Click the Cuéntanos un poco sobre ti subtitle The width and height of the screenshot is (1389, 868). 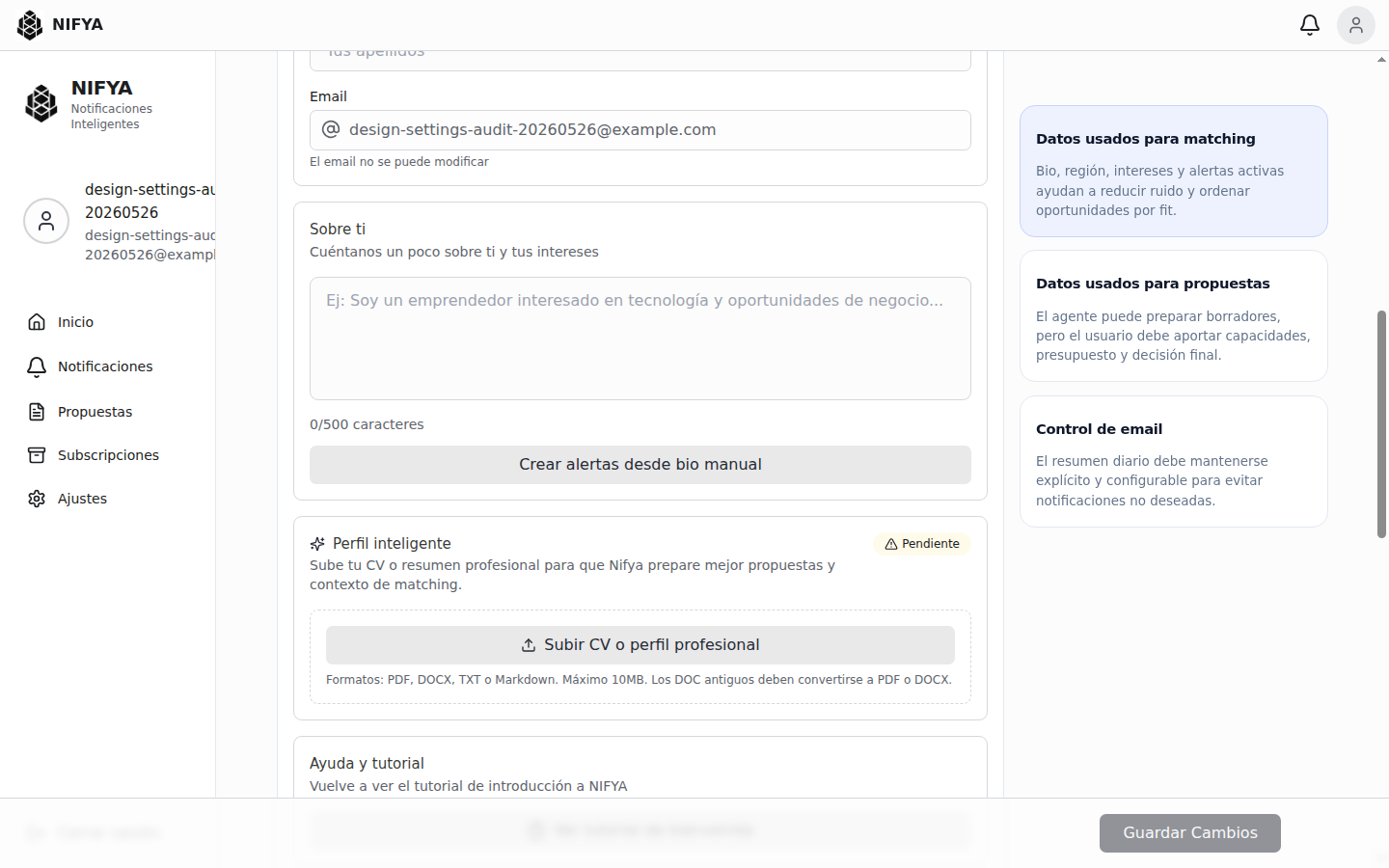click(x=454, y=252)
